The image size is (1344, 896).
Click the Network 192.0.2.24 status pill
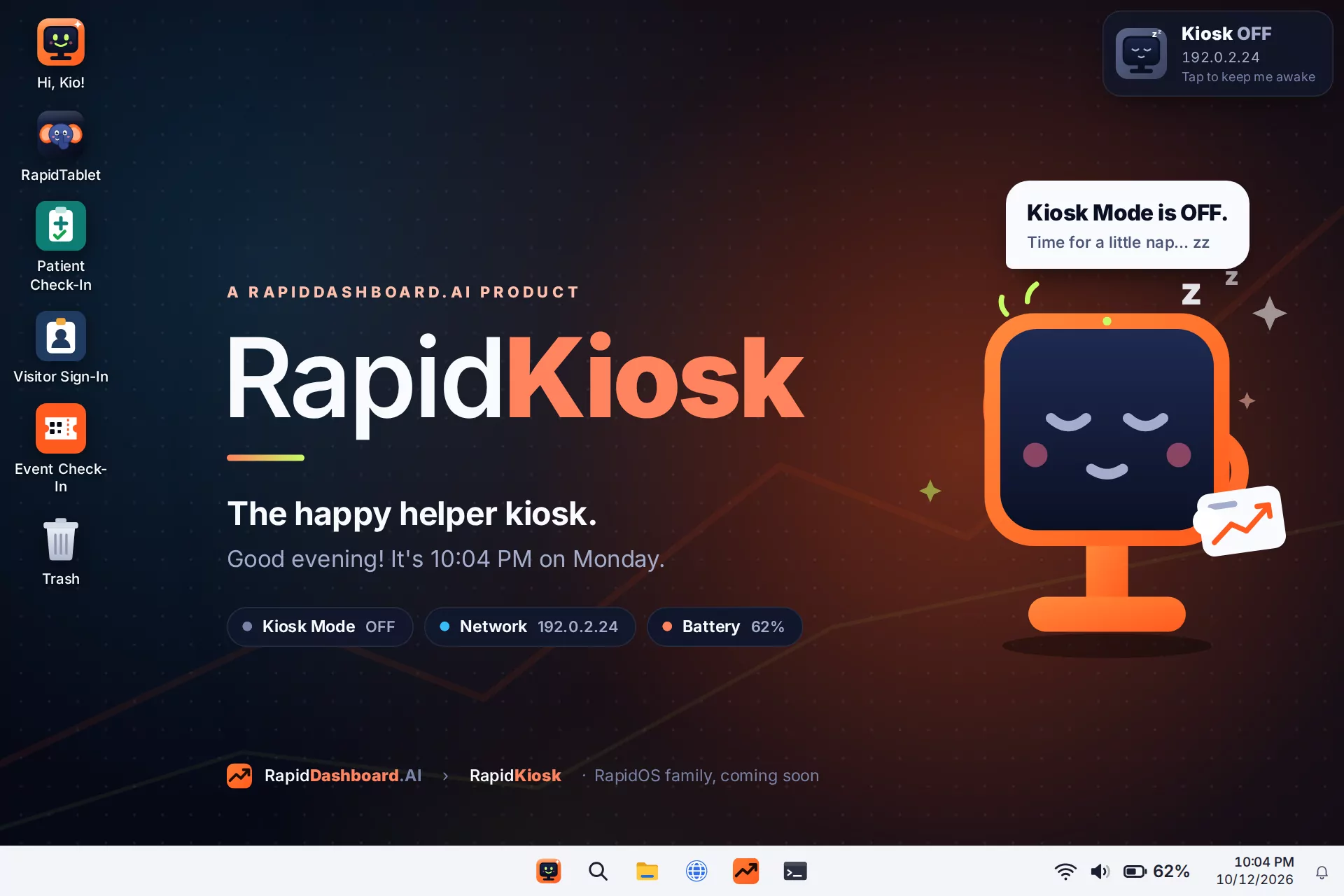pos(530,626)
